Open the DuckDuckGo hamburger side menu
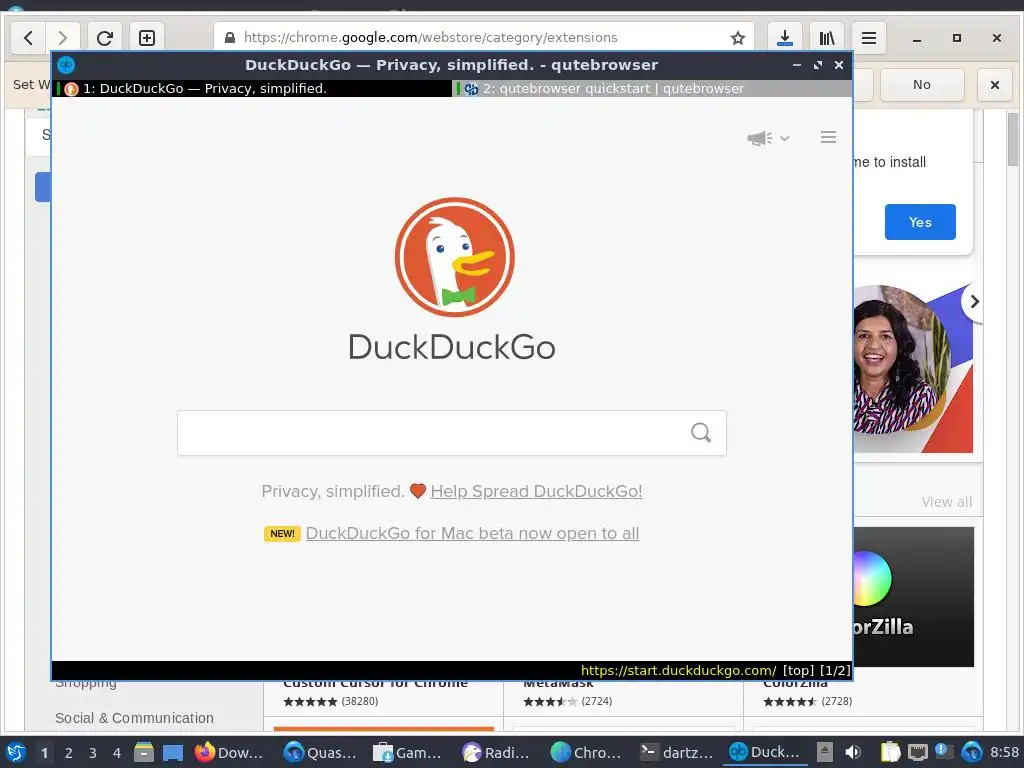 (x=828, y=137)
